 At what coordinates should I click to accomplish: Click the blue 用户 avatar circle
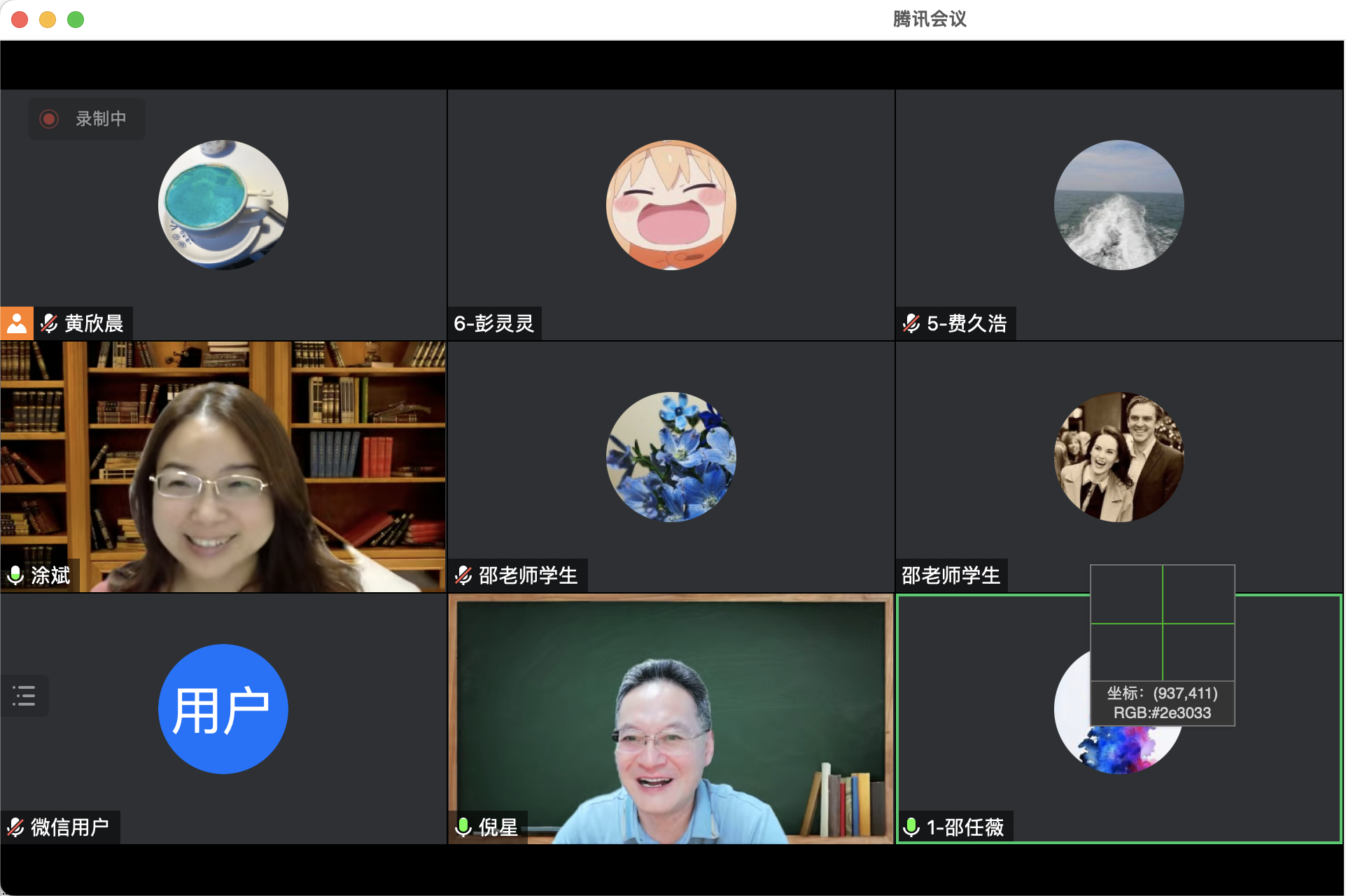pos(223,708)
